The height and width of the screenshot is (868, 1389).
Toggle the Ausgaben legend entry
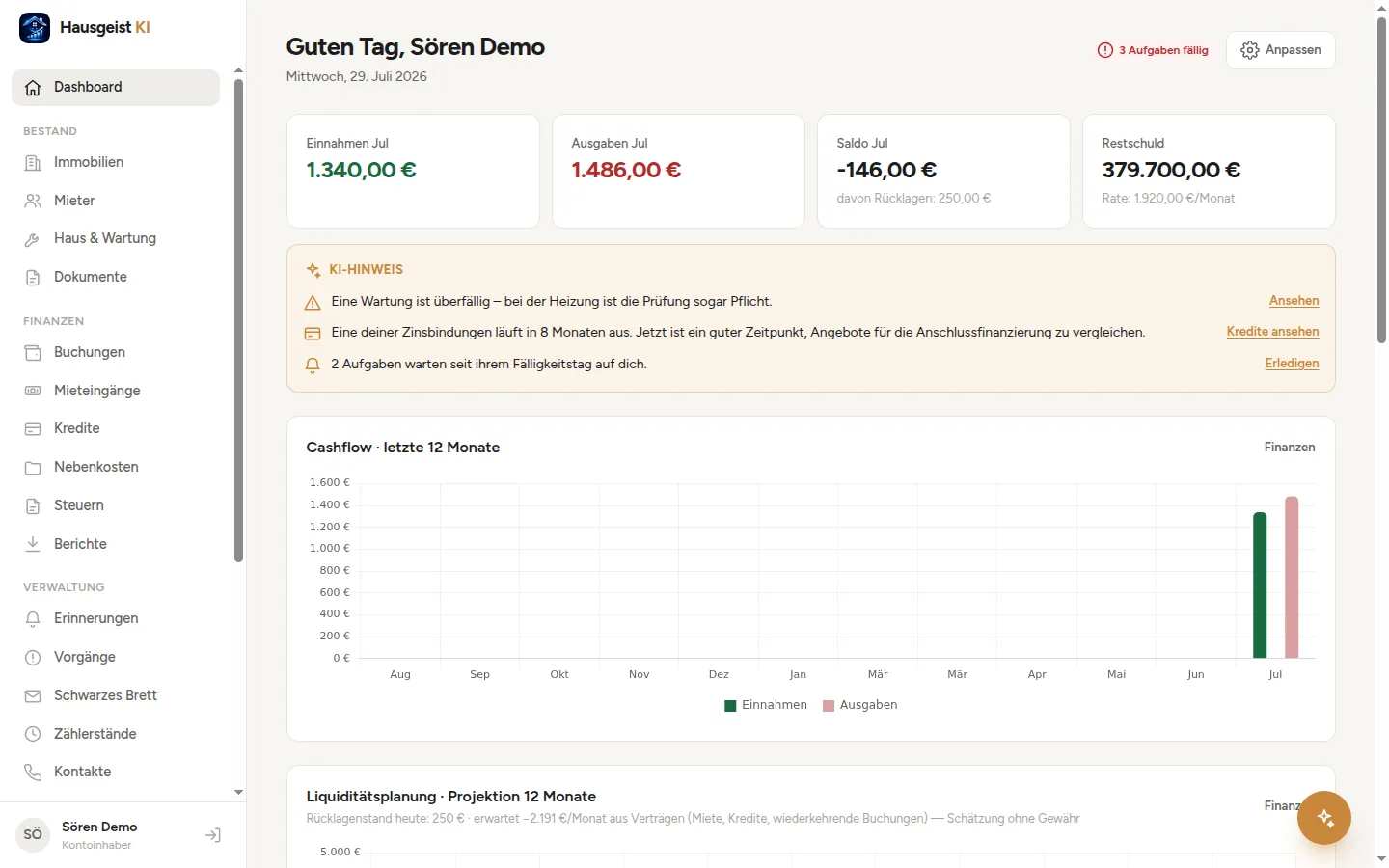coord(859,705)
